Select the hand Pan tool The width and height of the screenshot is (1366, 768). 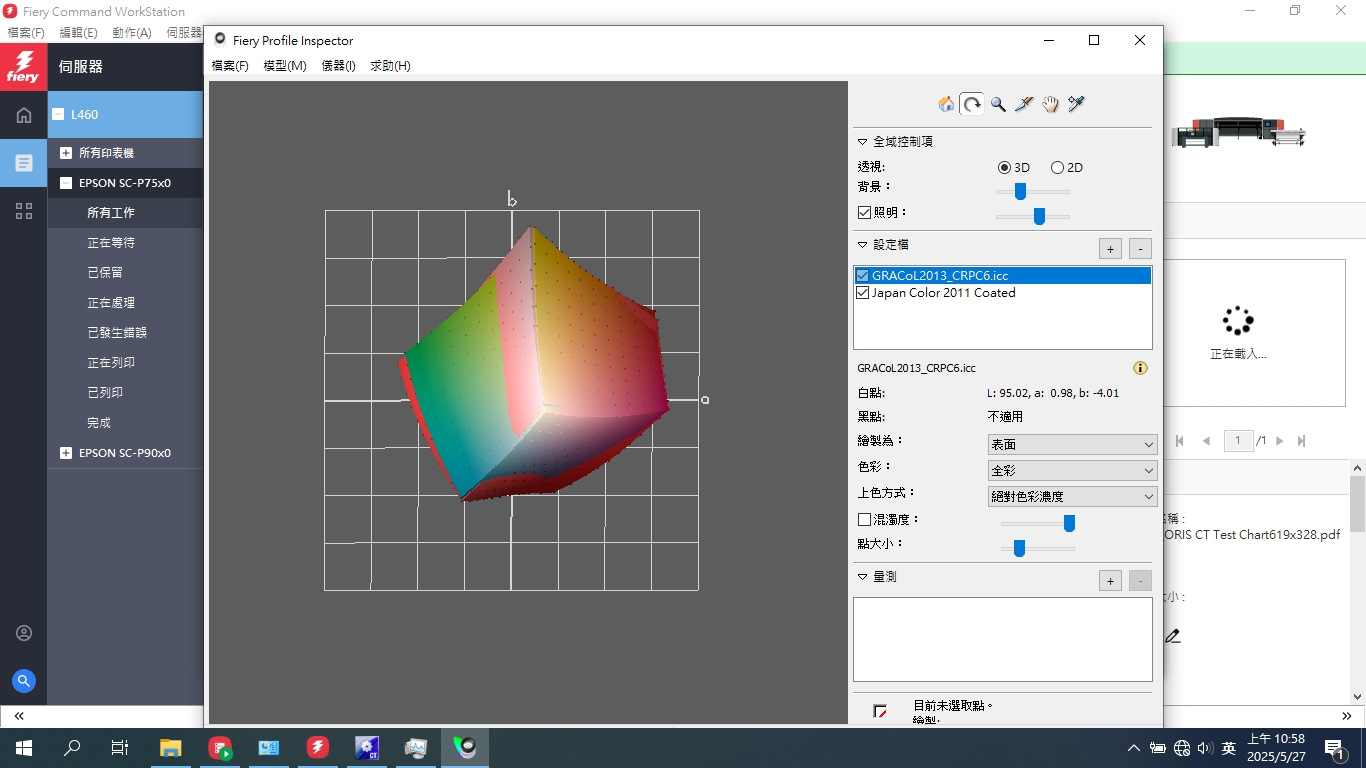(1050, 104)
